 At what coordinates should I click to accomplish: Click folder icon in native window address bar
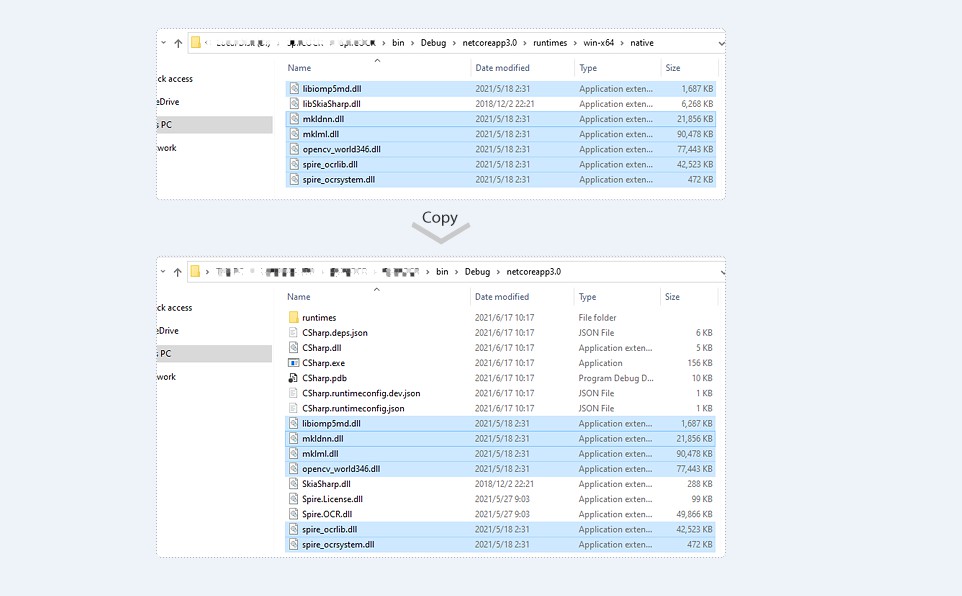(x=196, y=42)
